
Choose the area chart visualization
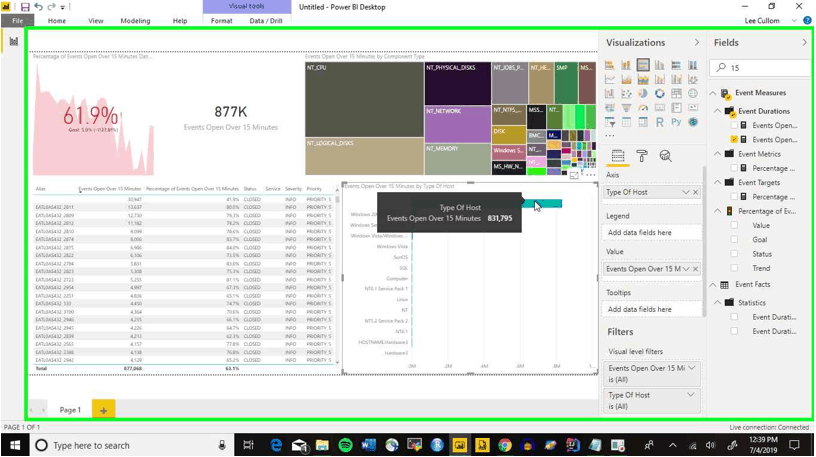point(626,79)
